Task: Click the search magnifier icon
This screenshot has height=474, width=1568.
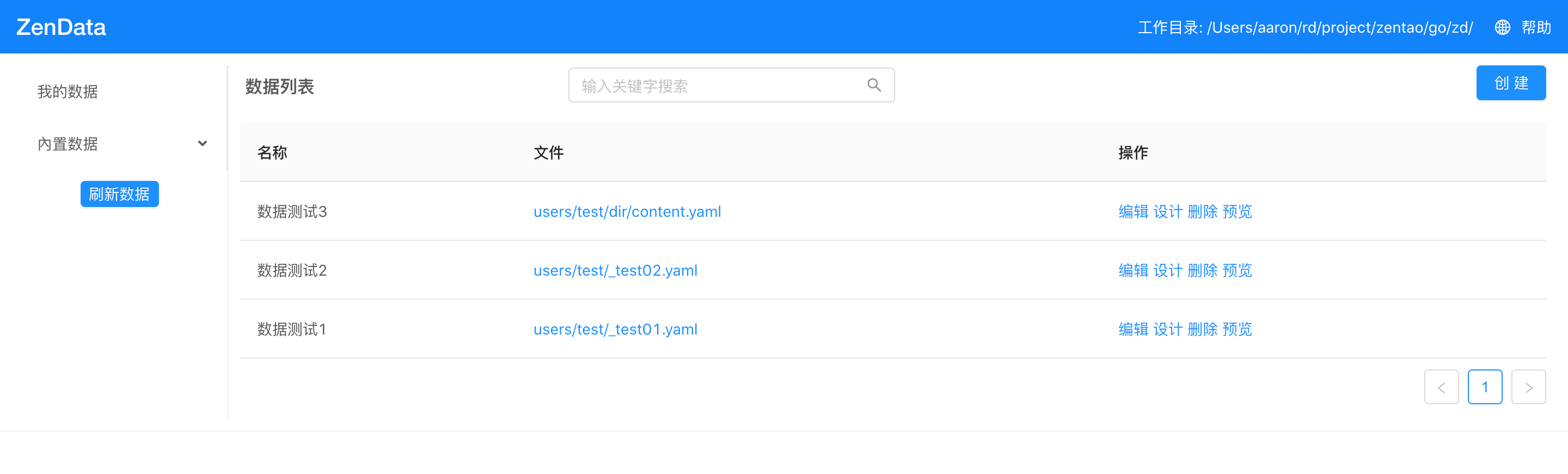Action: click(x=873, y=86)
